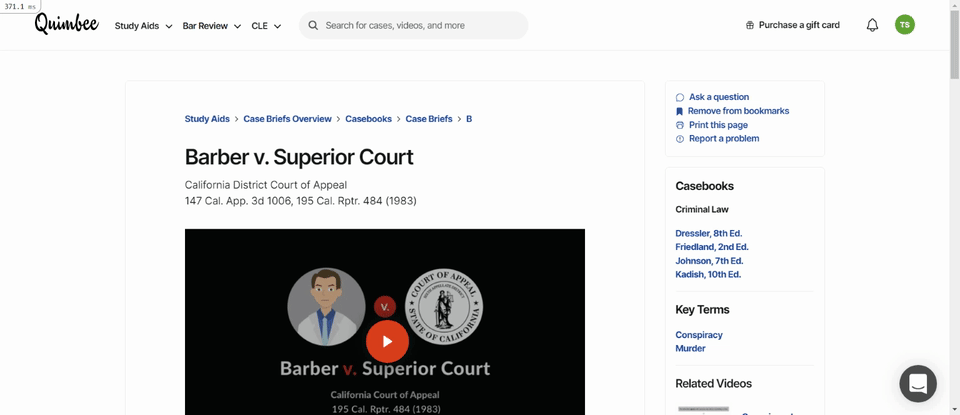Click the California District Court of Appeal text
This screenshot has width=960, height=415.
click(266, 185)
